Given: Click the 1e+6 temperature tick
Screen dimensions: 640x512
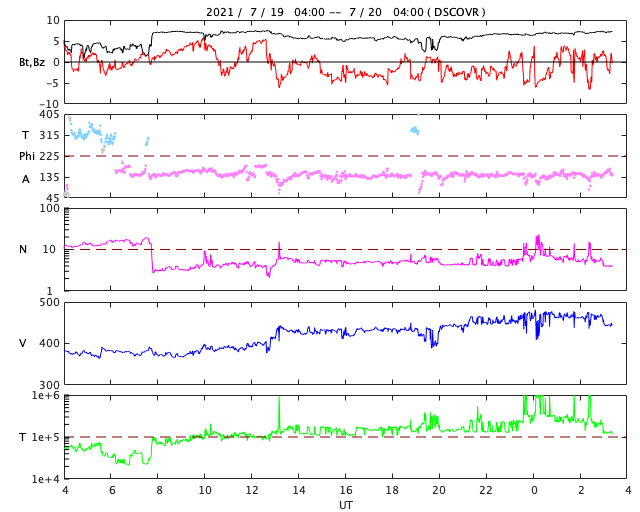Looking at the screenshot, I should click(x=45, y=395).
